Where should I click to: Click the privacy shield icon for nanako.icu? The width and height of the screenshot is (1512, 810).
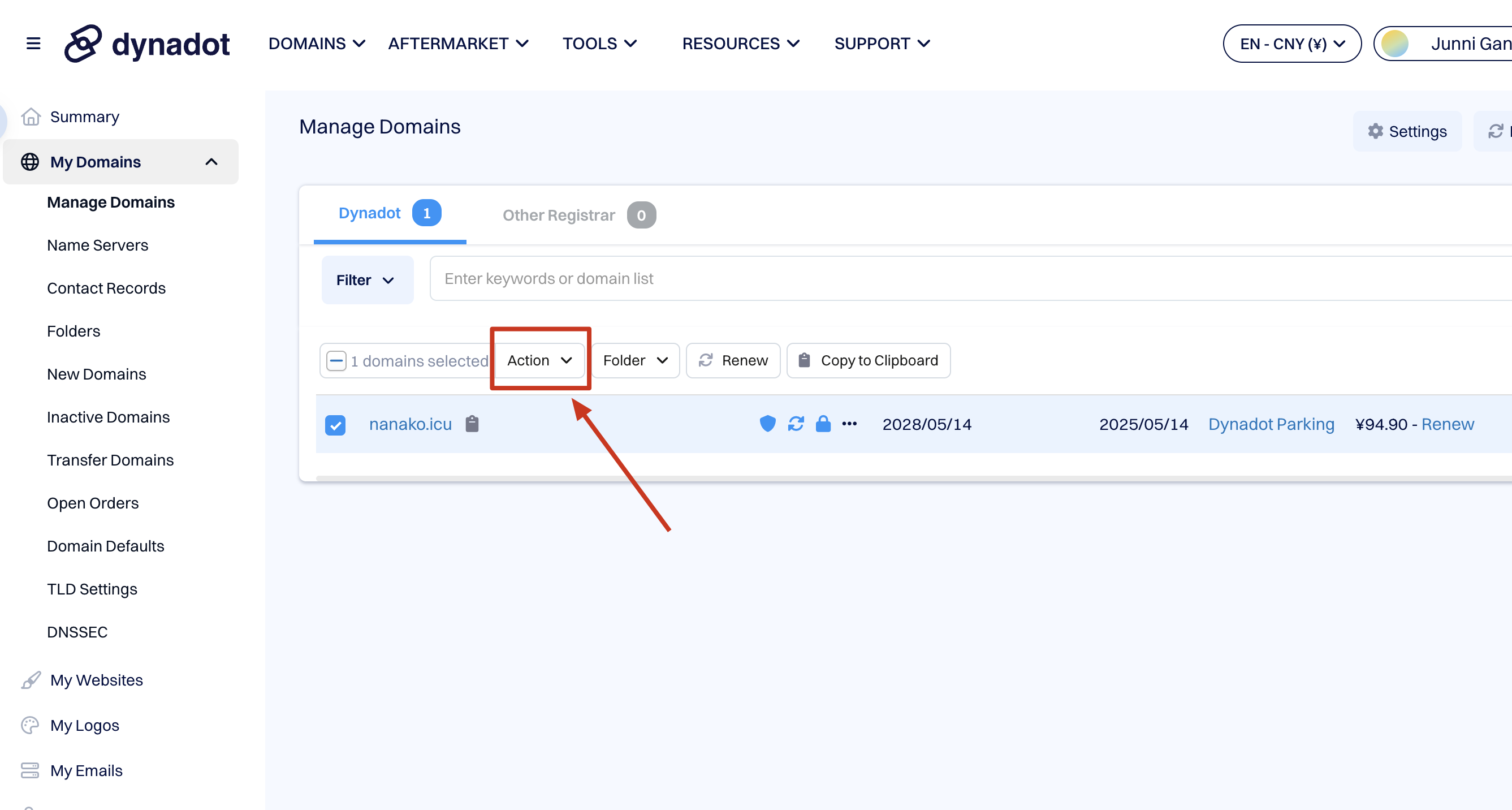767,423
